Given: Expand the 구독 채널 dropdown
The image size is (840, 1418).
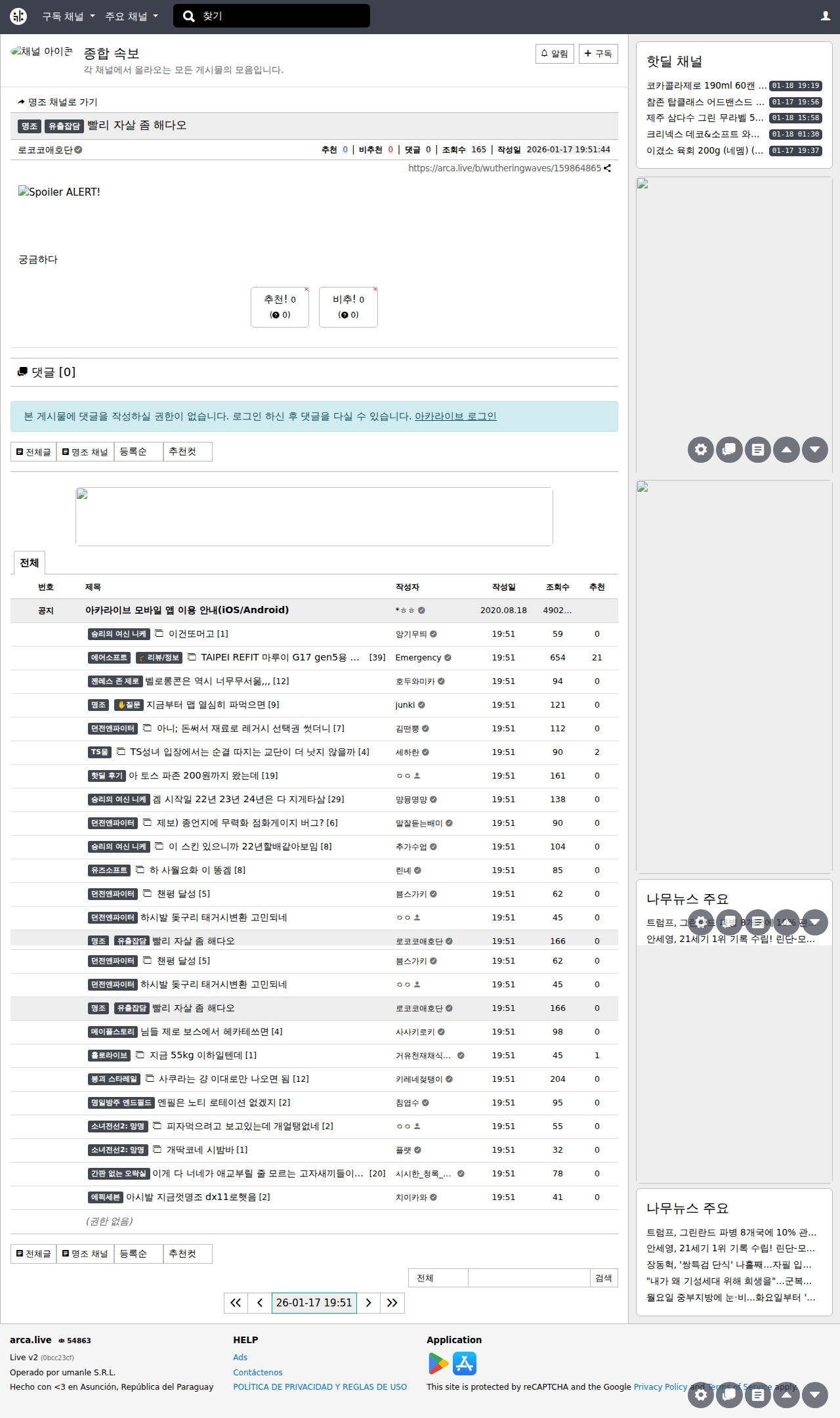Looking at the screenshot, I should (68, 16).
